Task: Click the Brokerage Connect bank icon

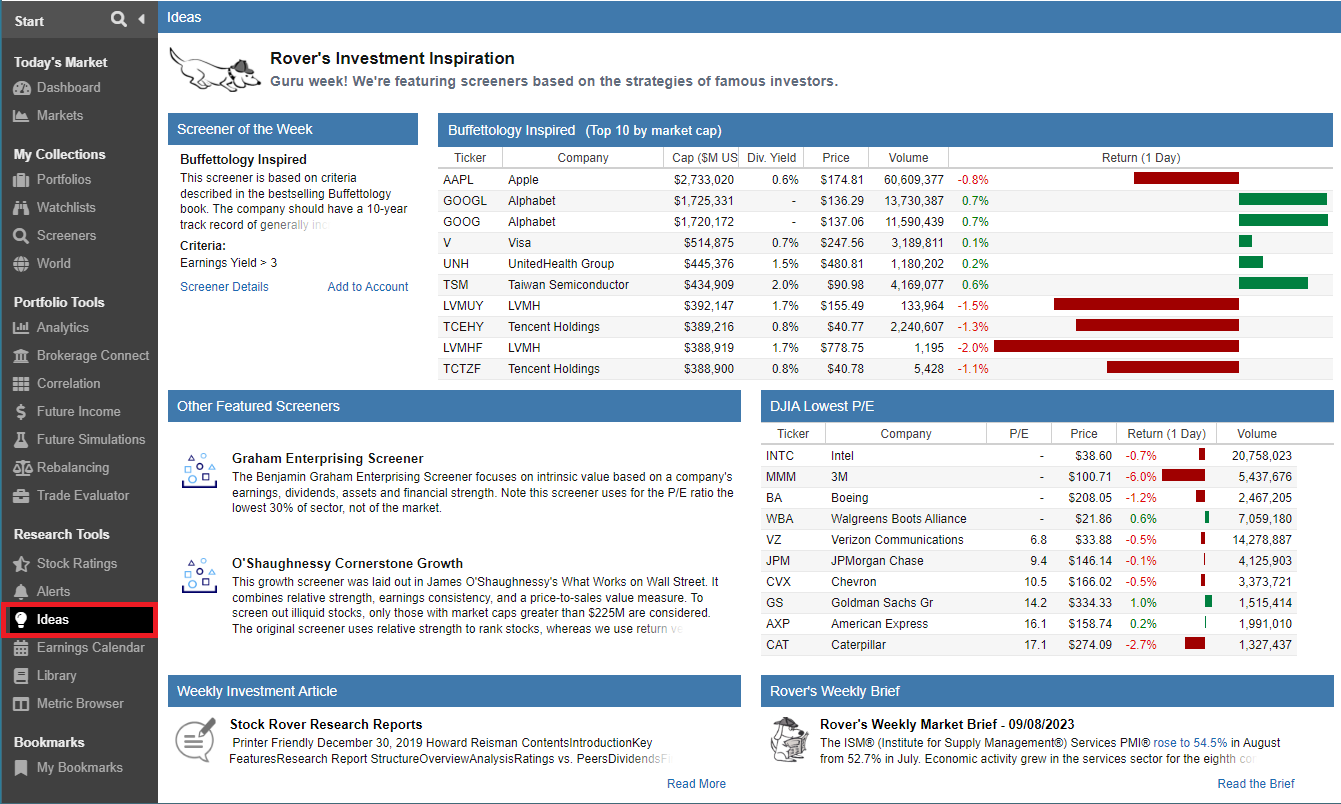Action: pos(21,356)
